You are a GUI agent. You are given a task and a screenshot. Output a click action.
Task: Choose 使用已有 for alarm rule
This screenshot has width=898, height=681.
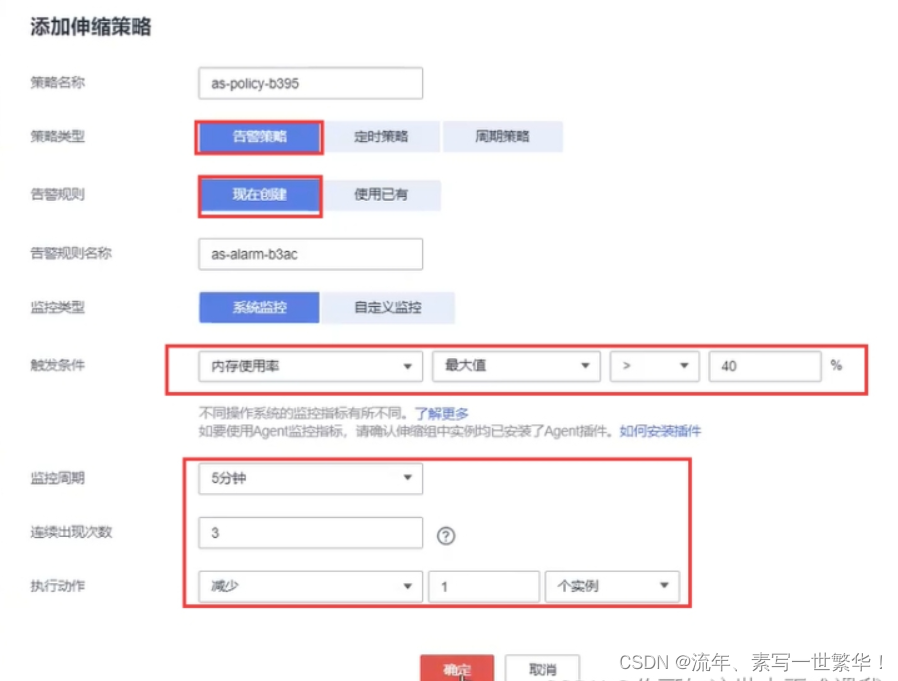click(x=381, y=195)
